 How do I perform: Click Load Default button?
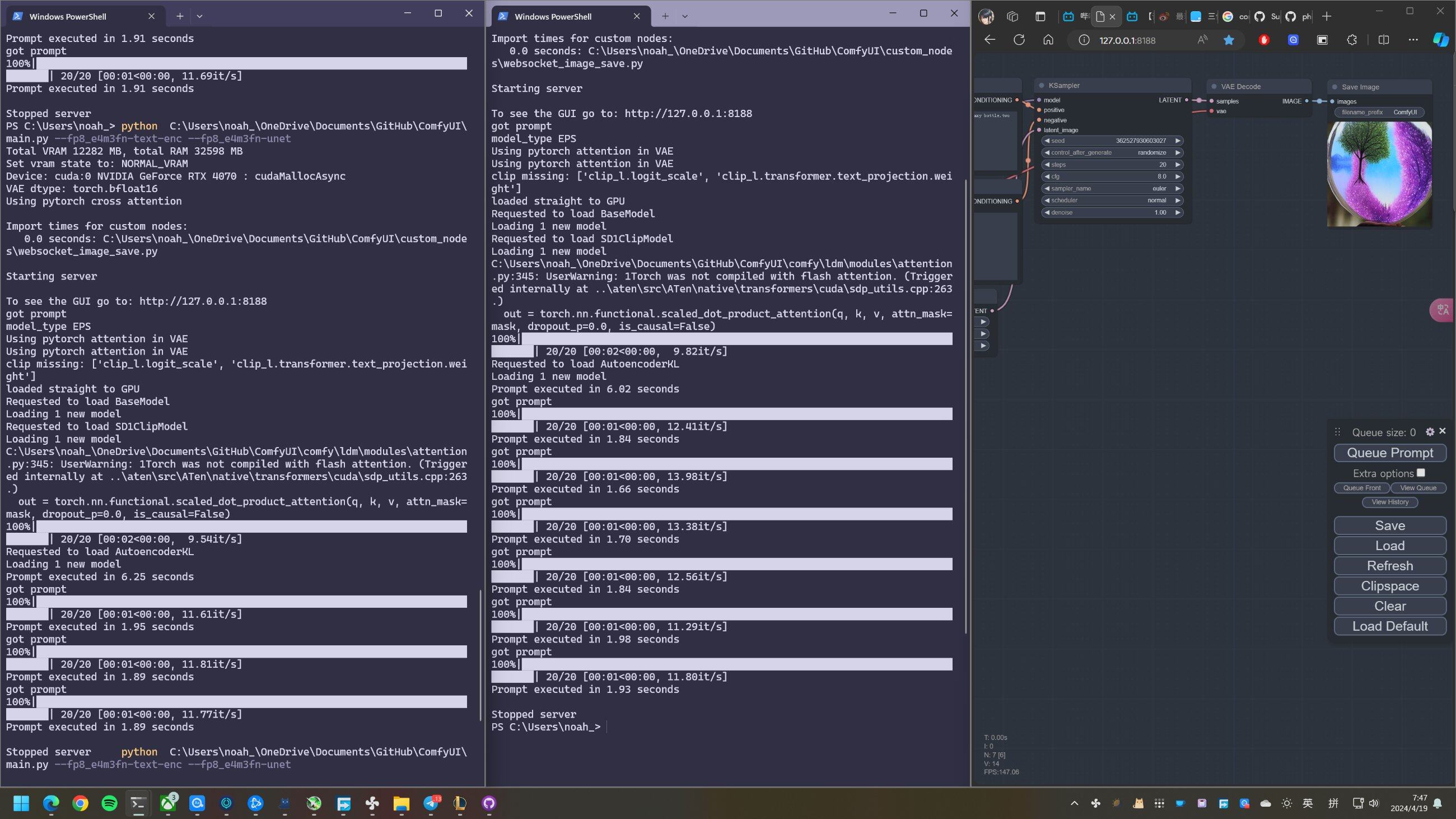1390,626
